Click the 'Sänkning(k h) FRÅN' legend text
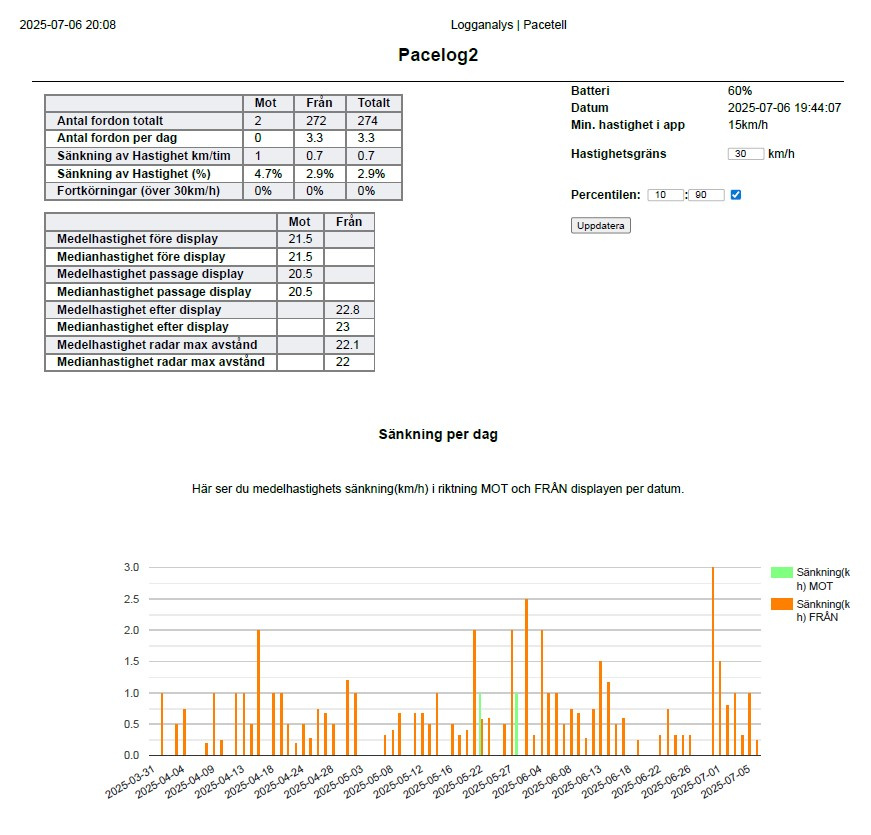Image resolution: width=871 pixels, height=835 pixels. [x=823, y=611]
